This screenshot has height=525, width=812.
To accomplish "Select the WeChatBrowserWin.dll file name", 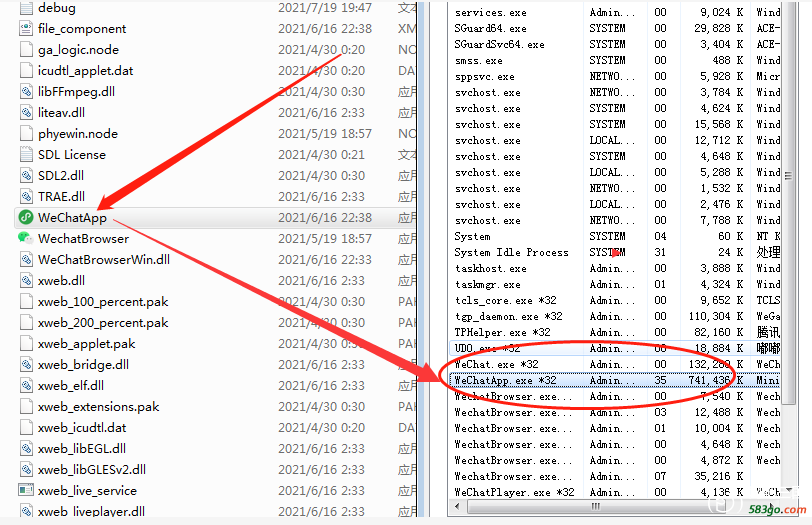I will tap(104, 259).
